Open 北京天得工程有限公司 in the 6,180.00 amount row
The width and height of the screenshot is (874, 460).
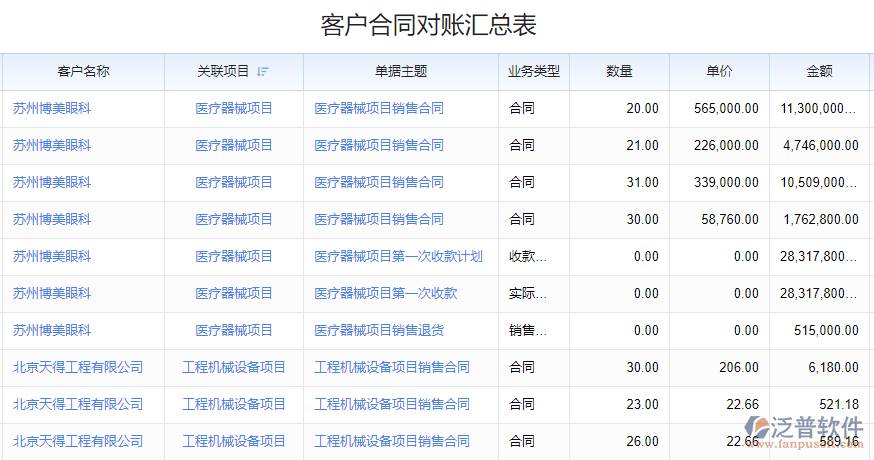point(78,367)
